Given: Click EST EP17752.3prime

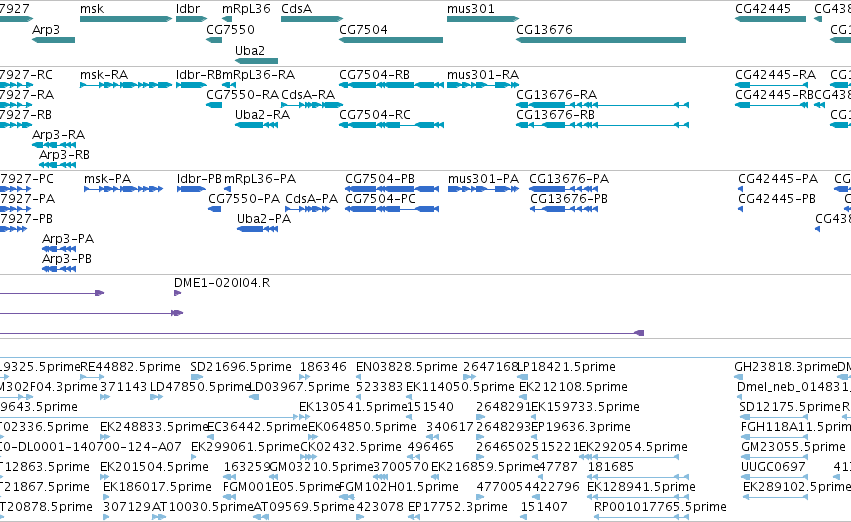Looking at the screenshot, I should [x=412, y=517].
